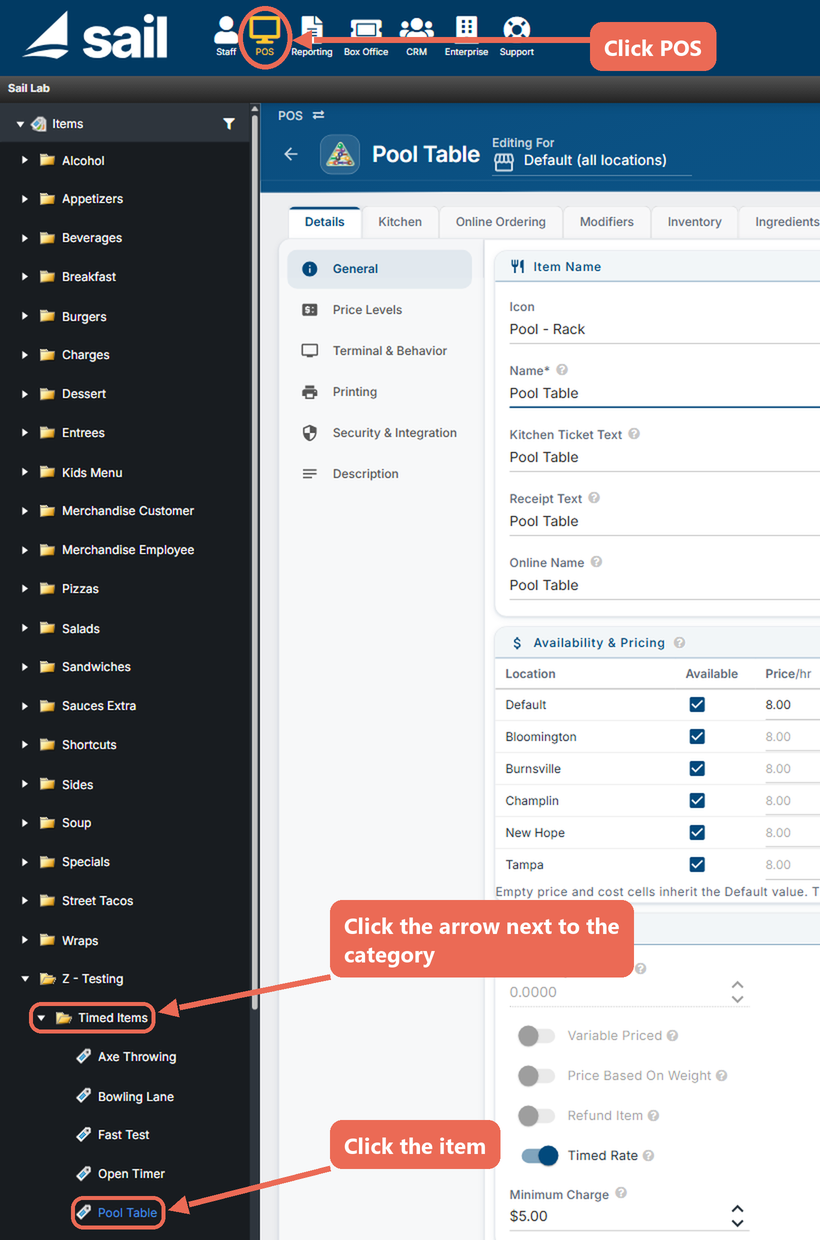Open the Terminal & Behavior section
The width and height of the screenshot is (820, 1240).
click(379, 351)
